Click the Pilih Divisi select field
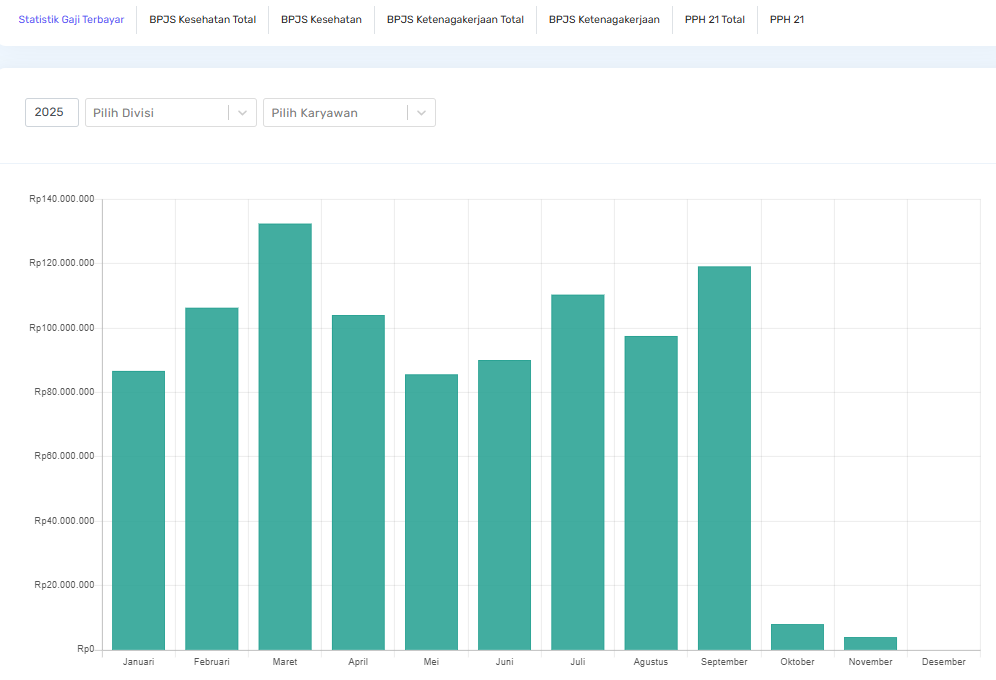Viewport: 996px width, 680px height. [x=157, y=113]
